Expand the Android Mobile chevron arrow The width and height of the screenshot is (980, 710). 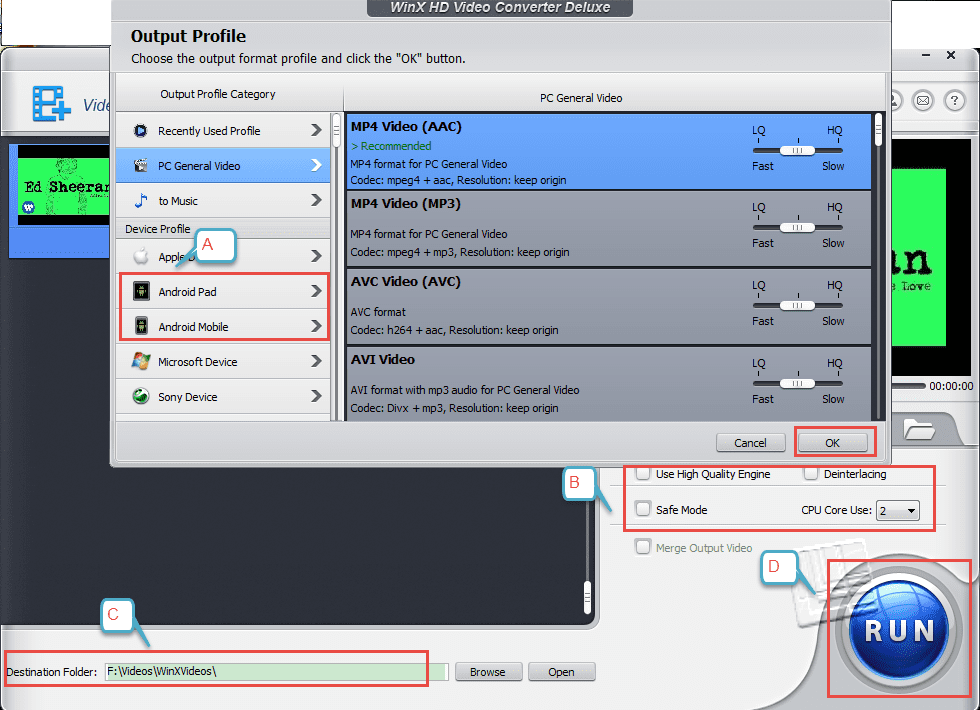pos(316,326)
